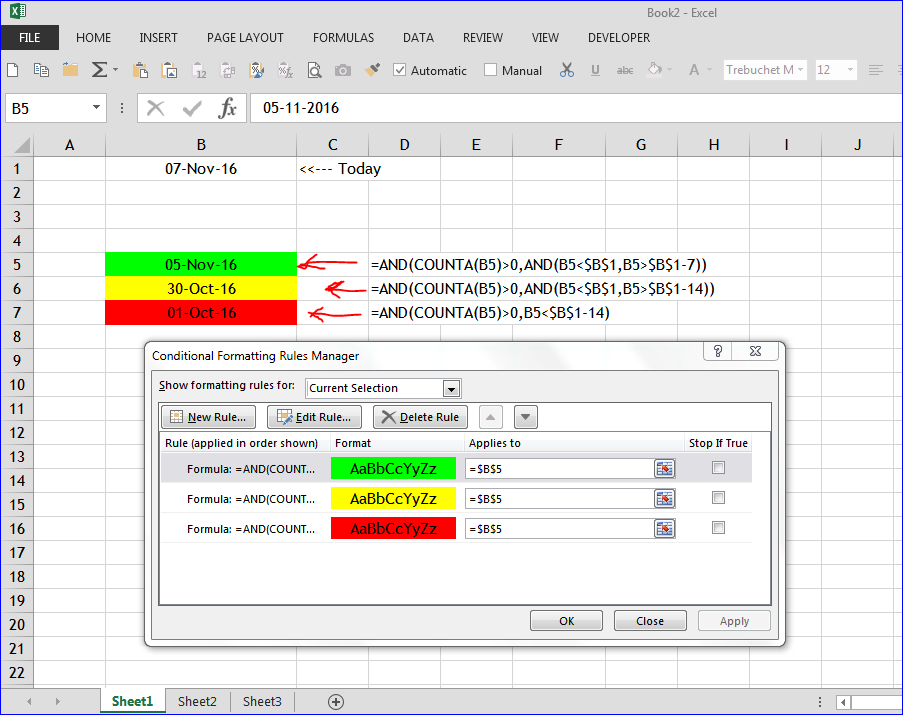Click the Fill Color bucket icon

click(654, 70)
